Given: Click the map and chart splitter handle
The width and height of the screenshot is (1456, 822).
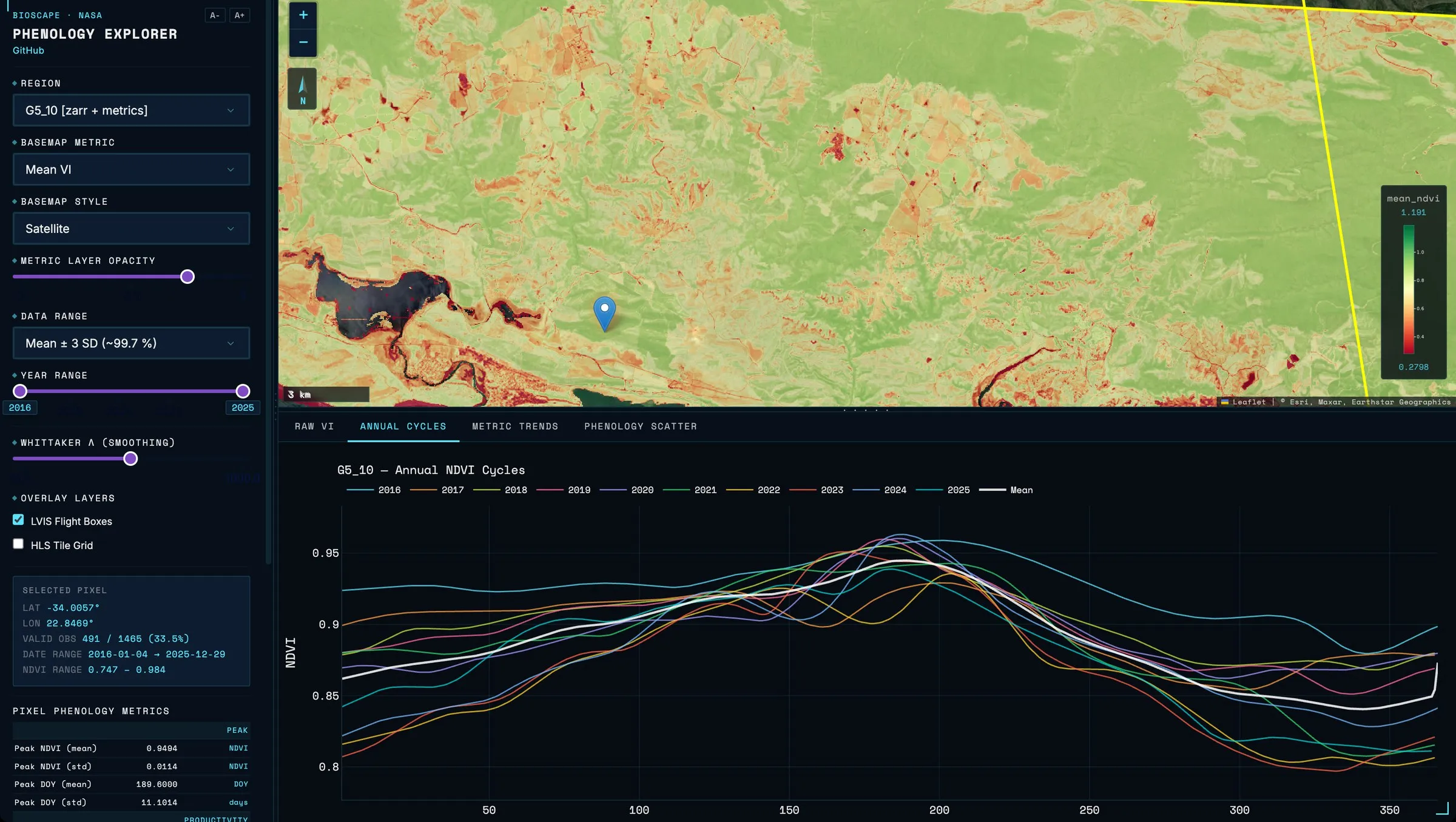Looking at the screenshot, I should pos(866,410).
